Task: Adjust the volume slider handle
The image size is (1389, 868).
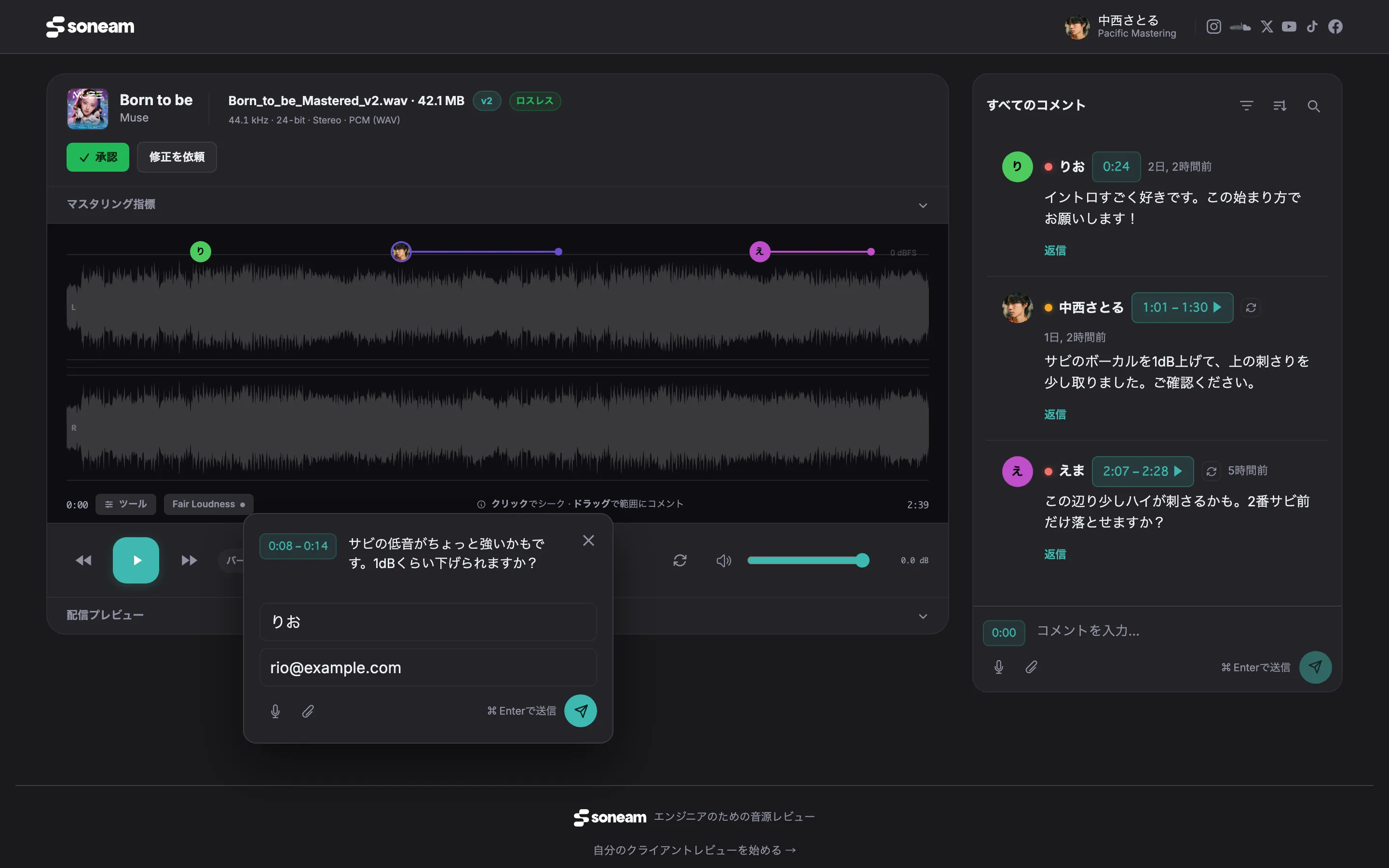Action: (x=862, y=560)
